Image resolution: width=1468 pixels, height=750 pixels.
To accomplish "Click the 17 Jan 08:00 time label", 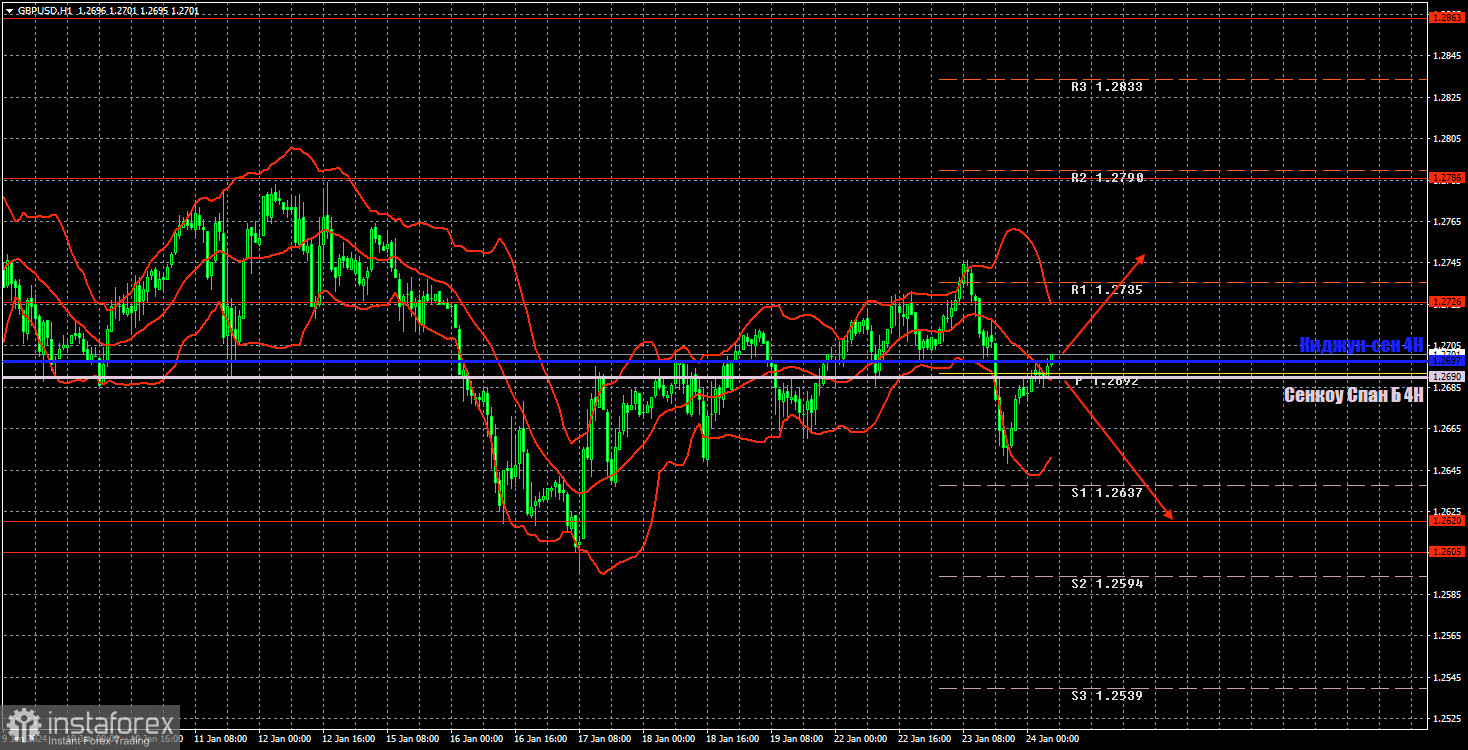I will [606, 738].
